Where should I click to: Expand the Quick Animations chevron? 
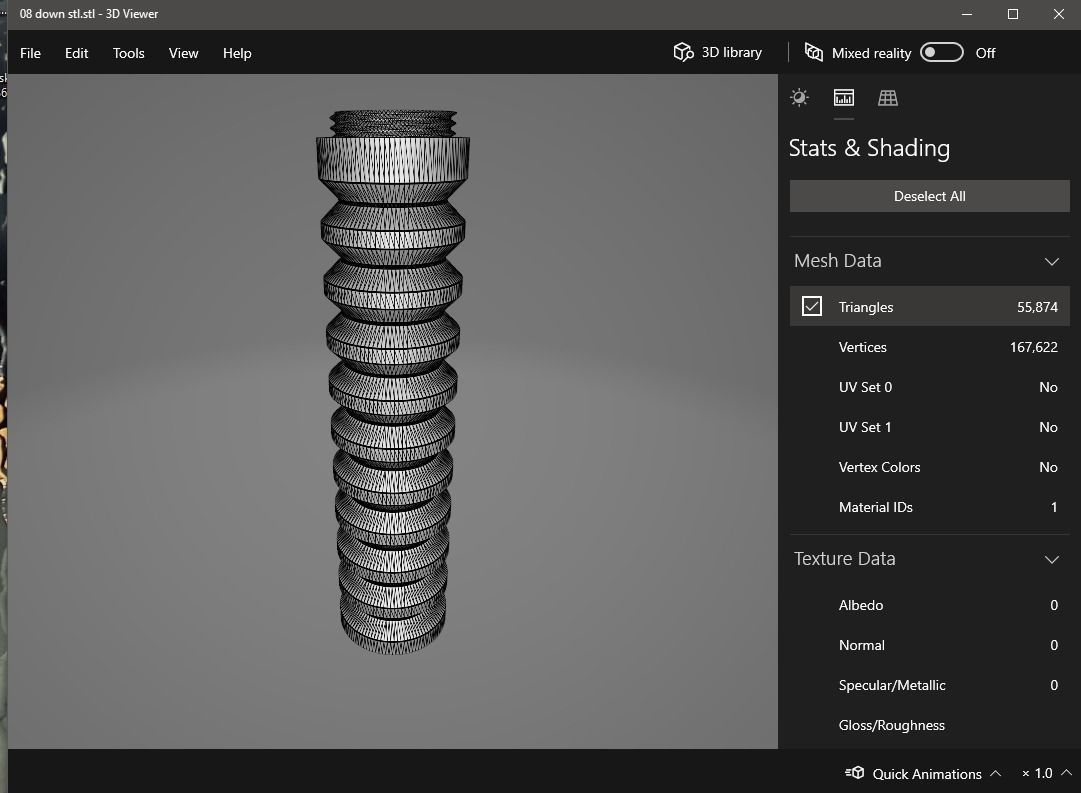click(x=996, y=773)
